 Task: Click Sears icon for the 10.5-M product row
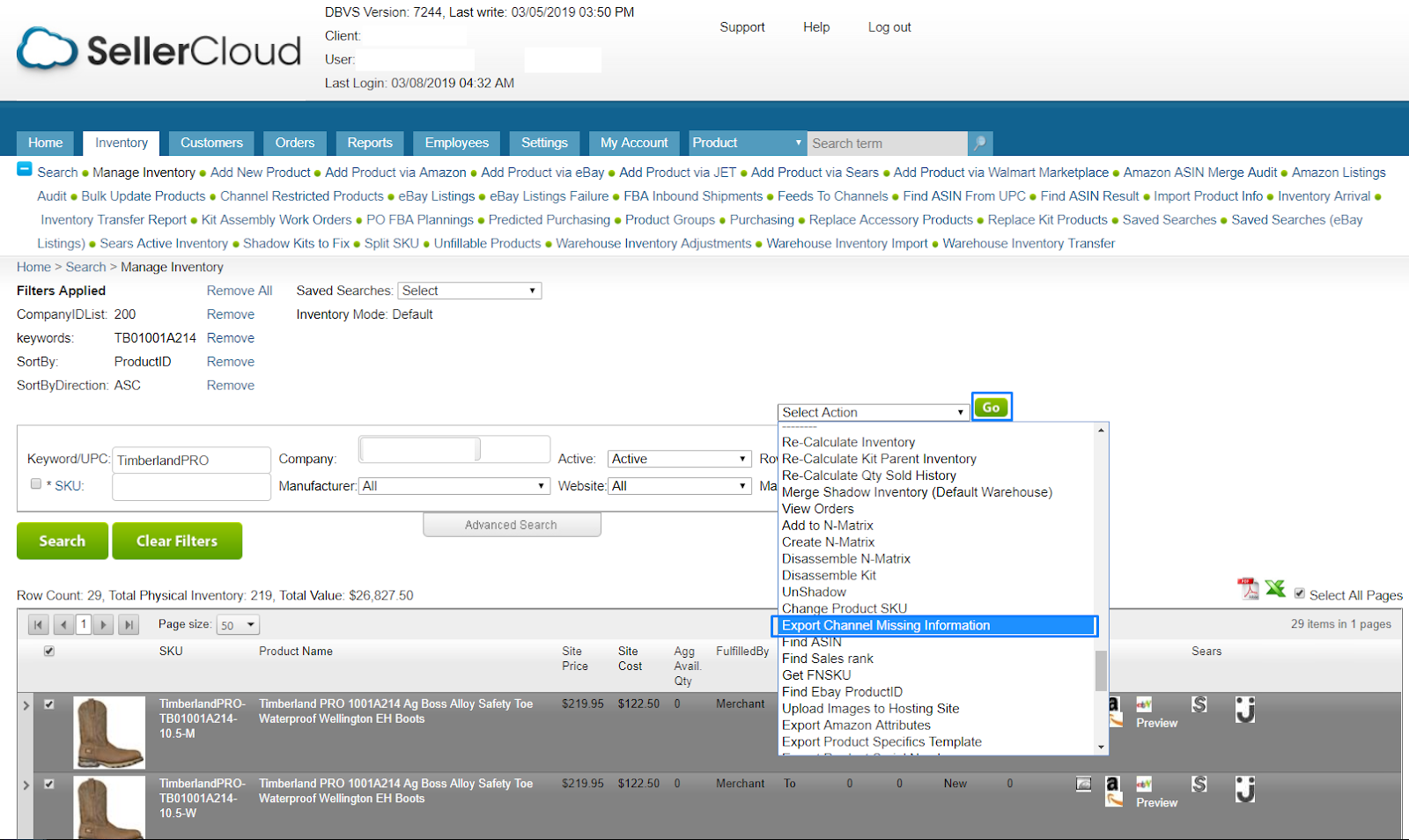click(x=1199, y=704)
